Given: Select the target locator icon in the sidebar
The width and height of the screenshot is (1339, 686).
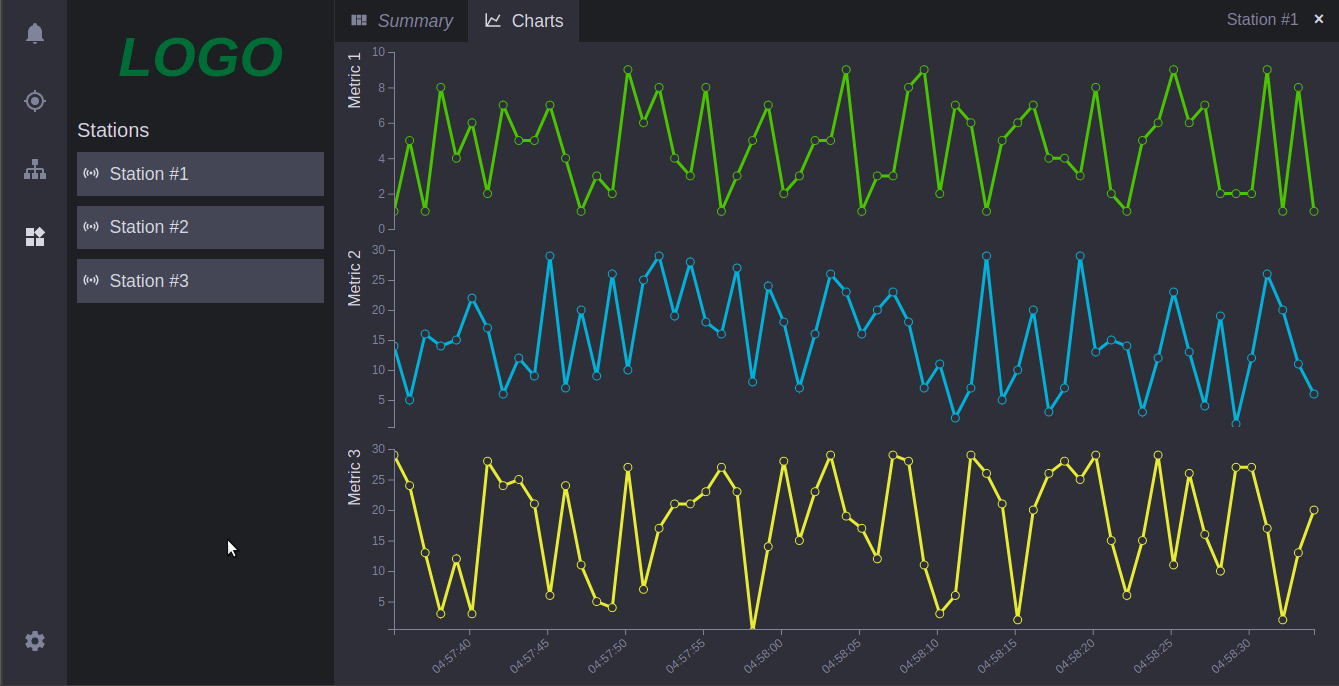Looking at the screenshot, I should 34,101.
